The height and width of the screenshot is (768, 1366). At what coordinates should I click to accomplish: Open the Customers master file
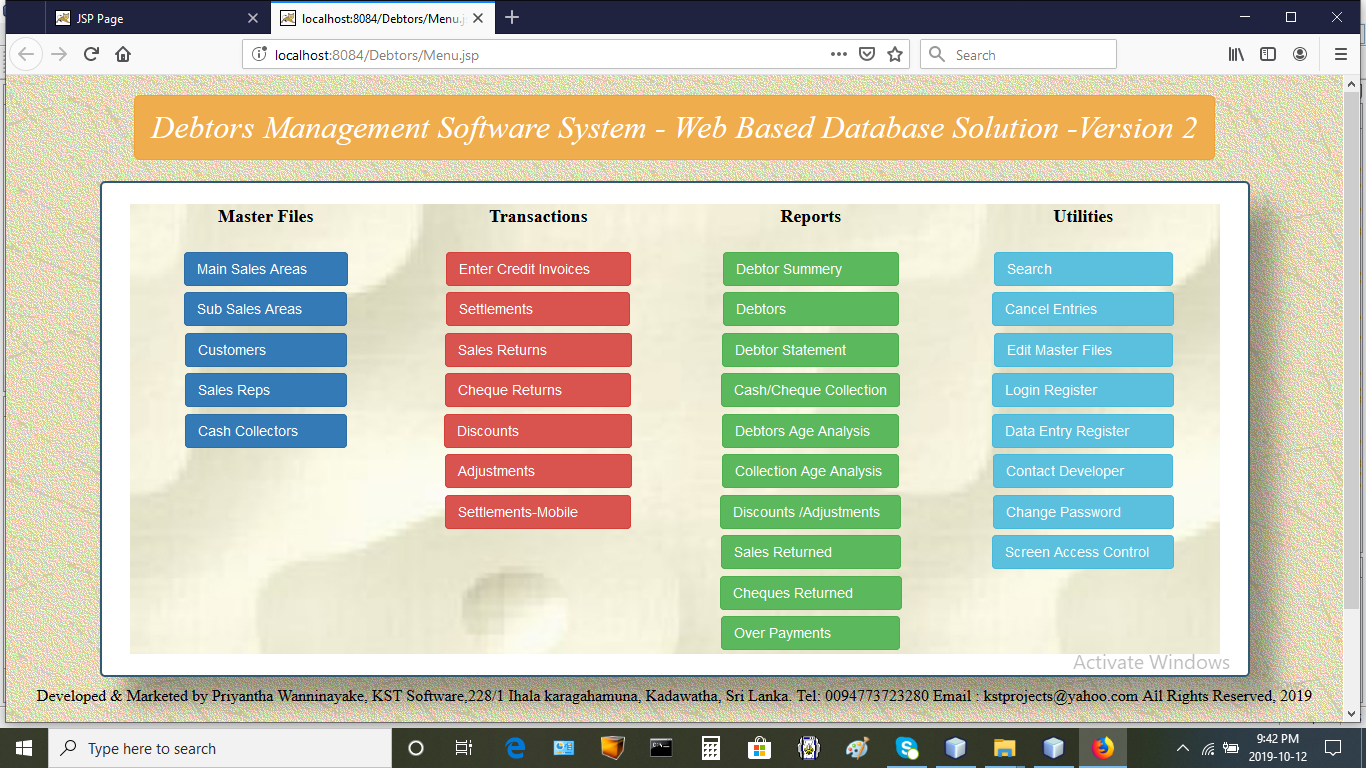pyautogui.click(x=266, y=350)
